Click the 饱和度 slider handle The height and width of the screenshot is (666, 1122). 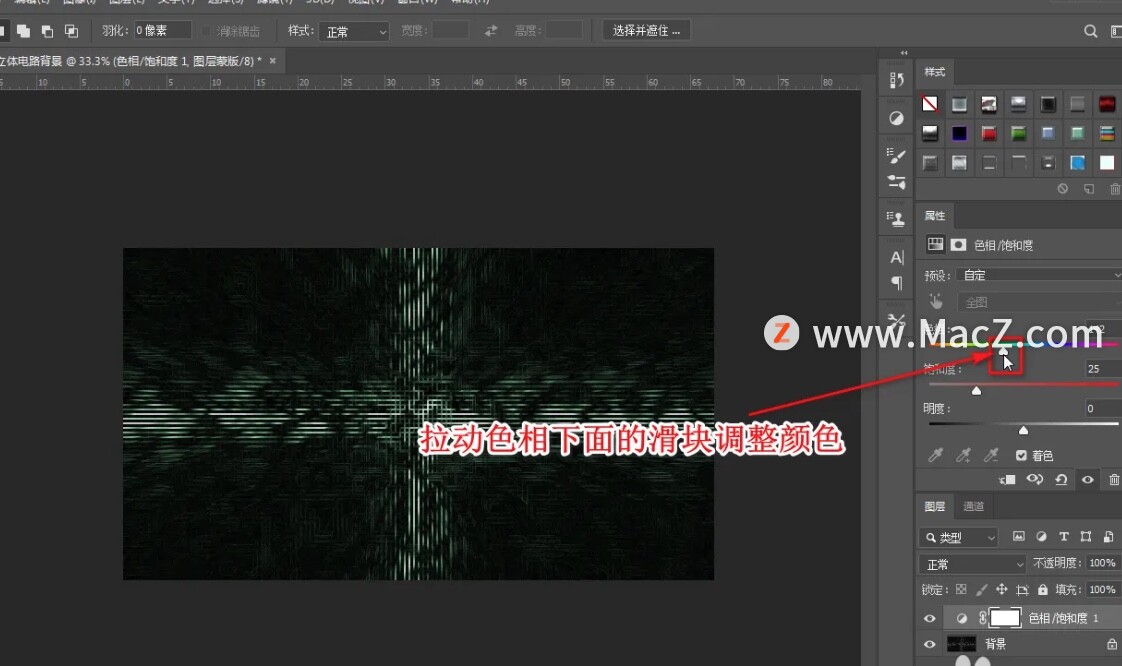(976, 391)
